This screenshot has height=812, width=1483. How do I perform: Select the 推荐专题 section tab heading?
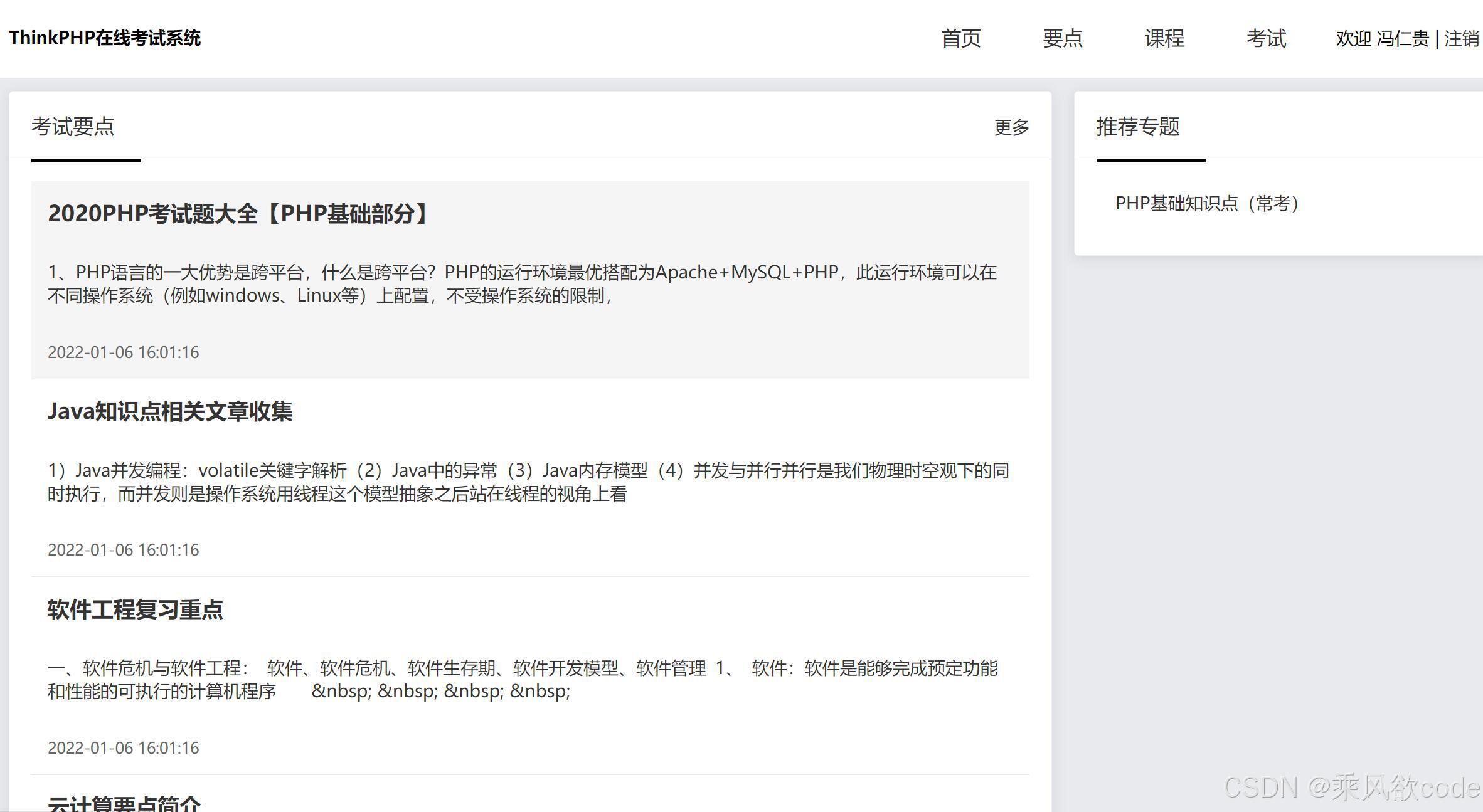click(1137, 127)
